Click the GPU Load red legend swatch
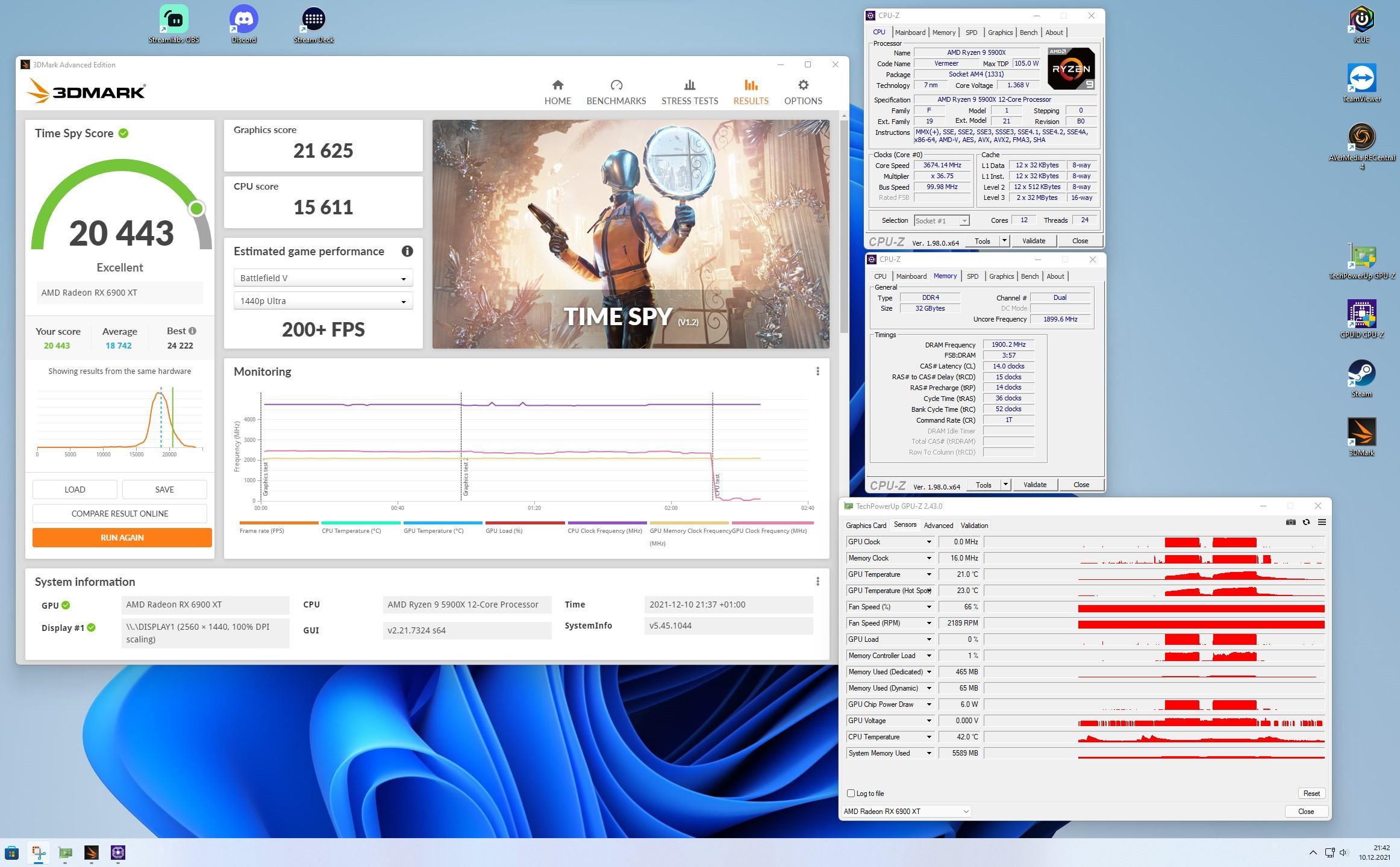1400x867 pixels. [x=525, y=523]
